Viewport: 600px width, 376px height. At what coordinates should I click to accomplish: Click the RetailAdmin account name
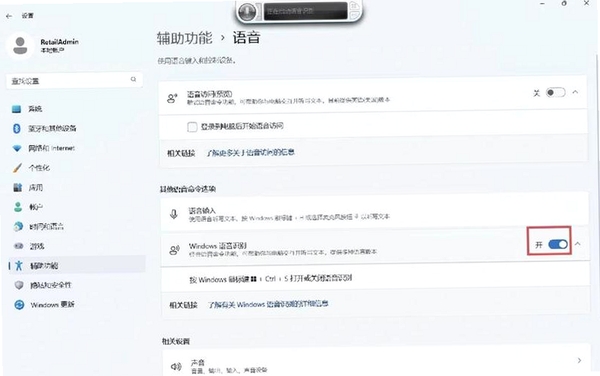pos(59,42)
